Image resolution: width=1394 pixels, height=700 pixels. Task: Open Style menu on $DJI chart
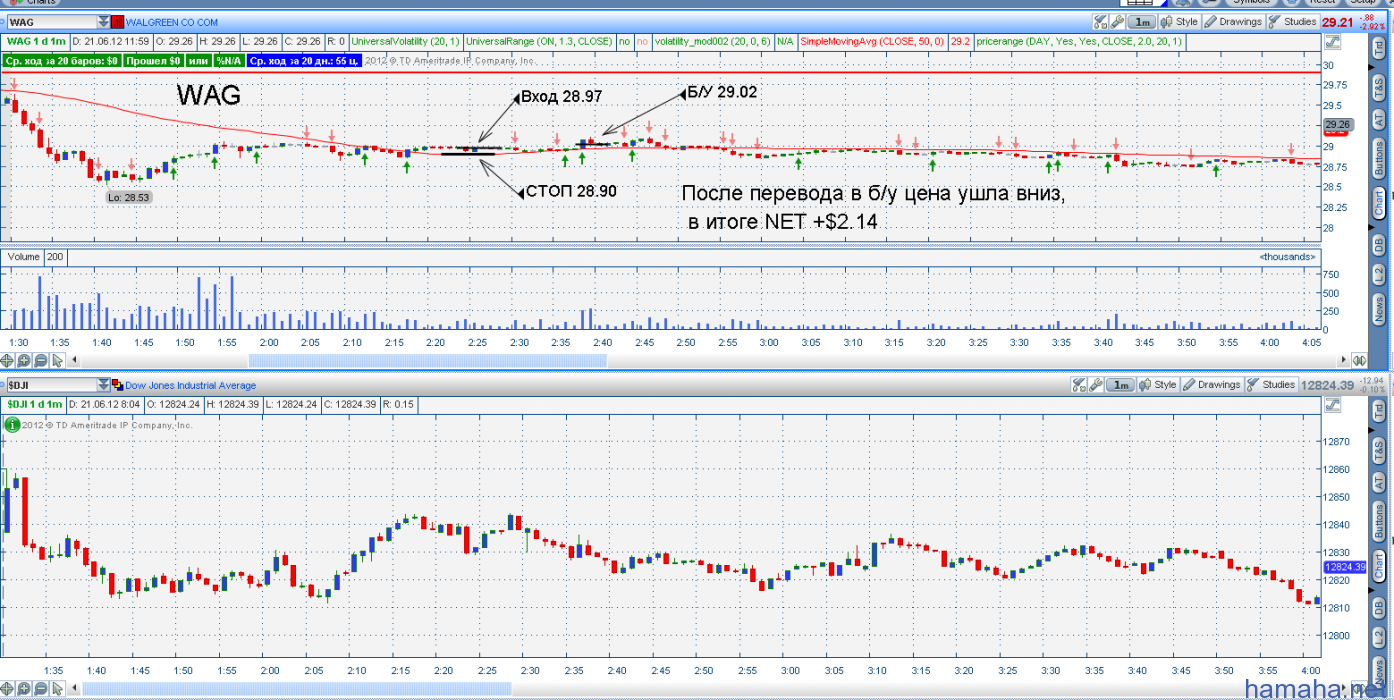1158,385
